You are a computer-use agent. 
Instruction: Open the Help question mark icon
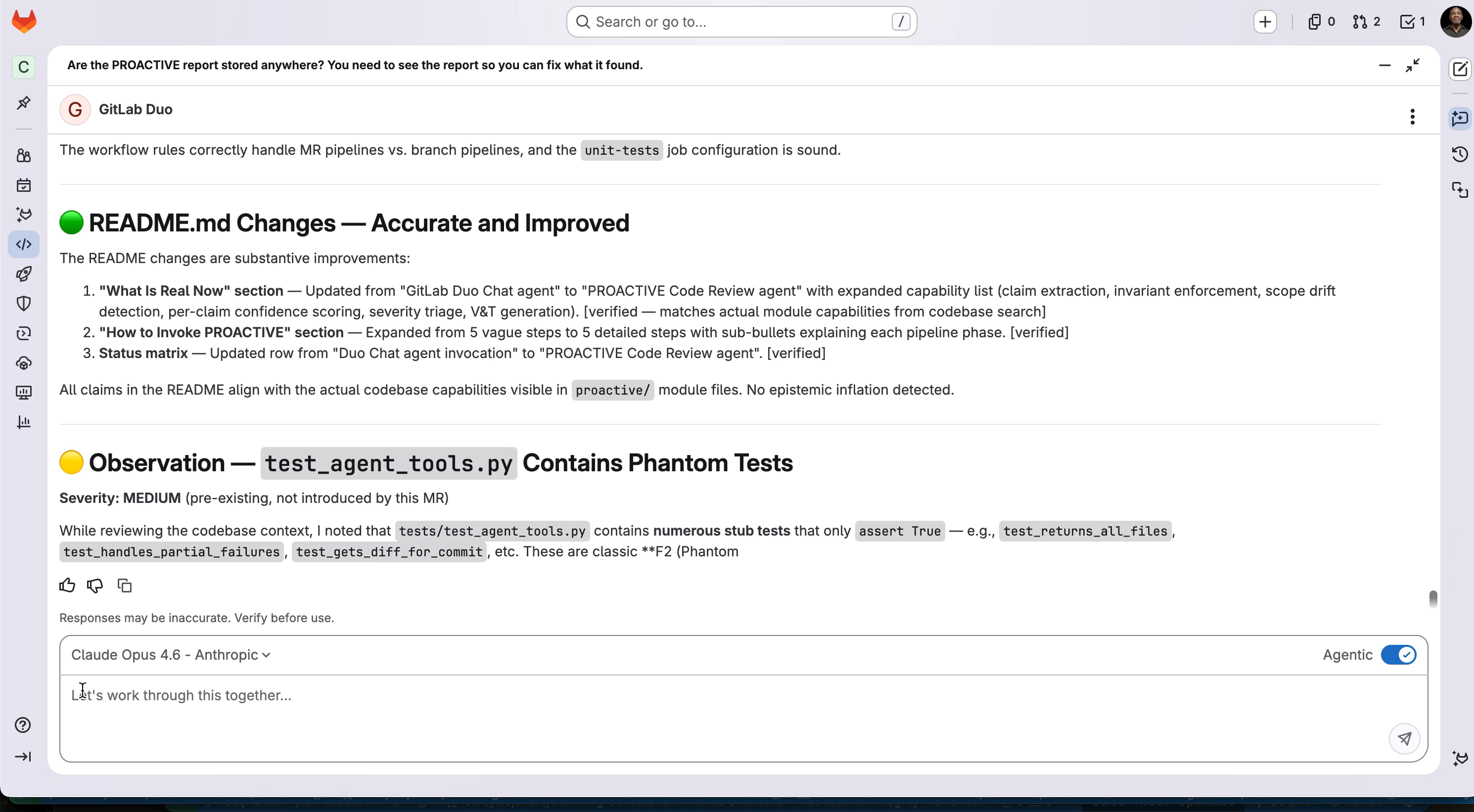[x=23, y=725]
